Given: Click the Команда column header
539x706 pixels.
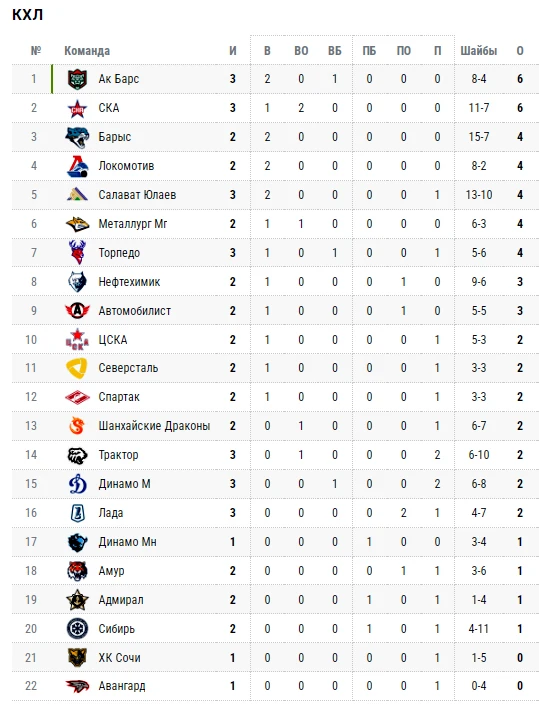Looking at the screenshot, I should (x=87, y=50).
